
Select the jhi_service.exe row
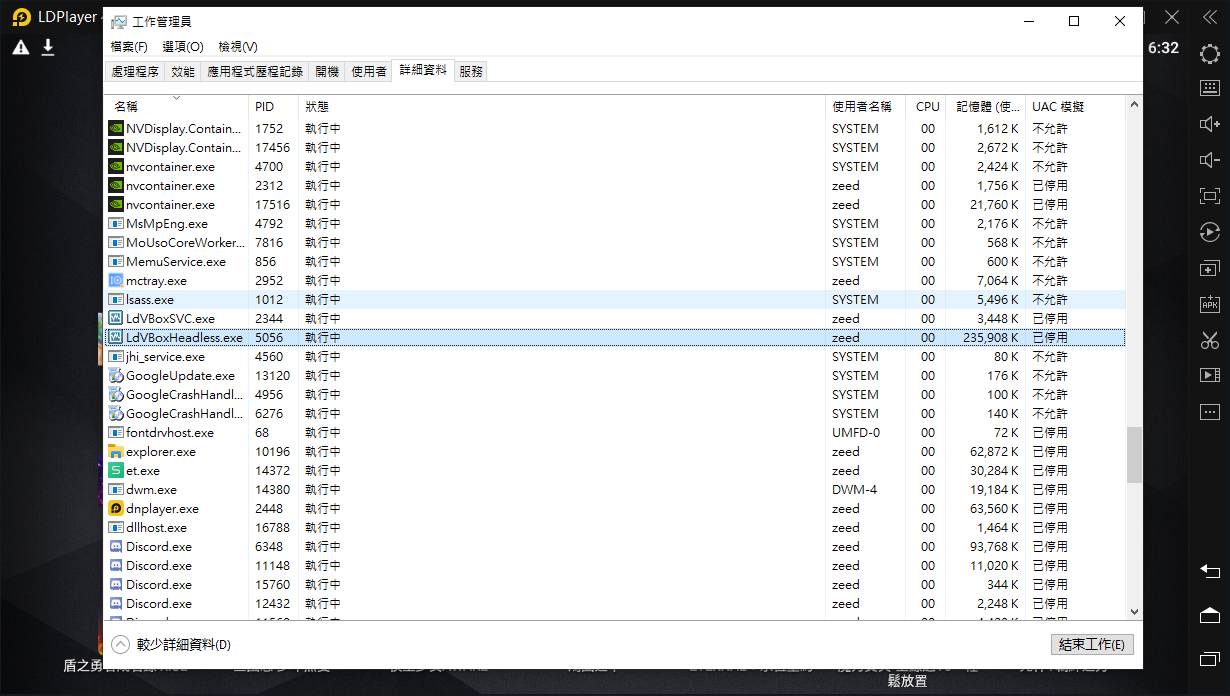click(615, 357)
